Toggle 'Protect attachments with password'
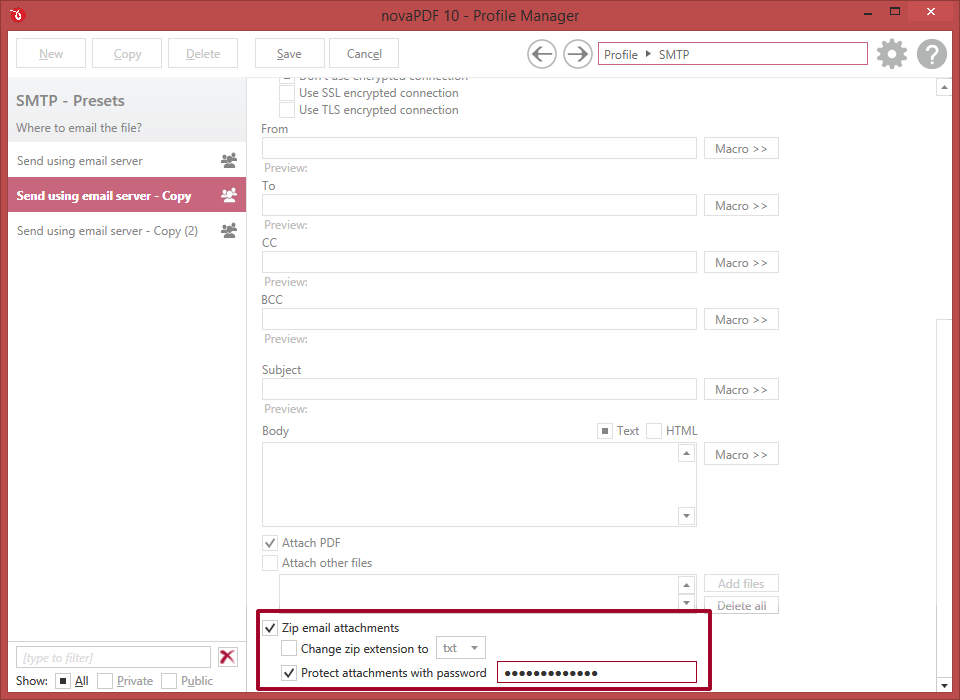This screenshot has width=960, height=700. coord(288,672)
